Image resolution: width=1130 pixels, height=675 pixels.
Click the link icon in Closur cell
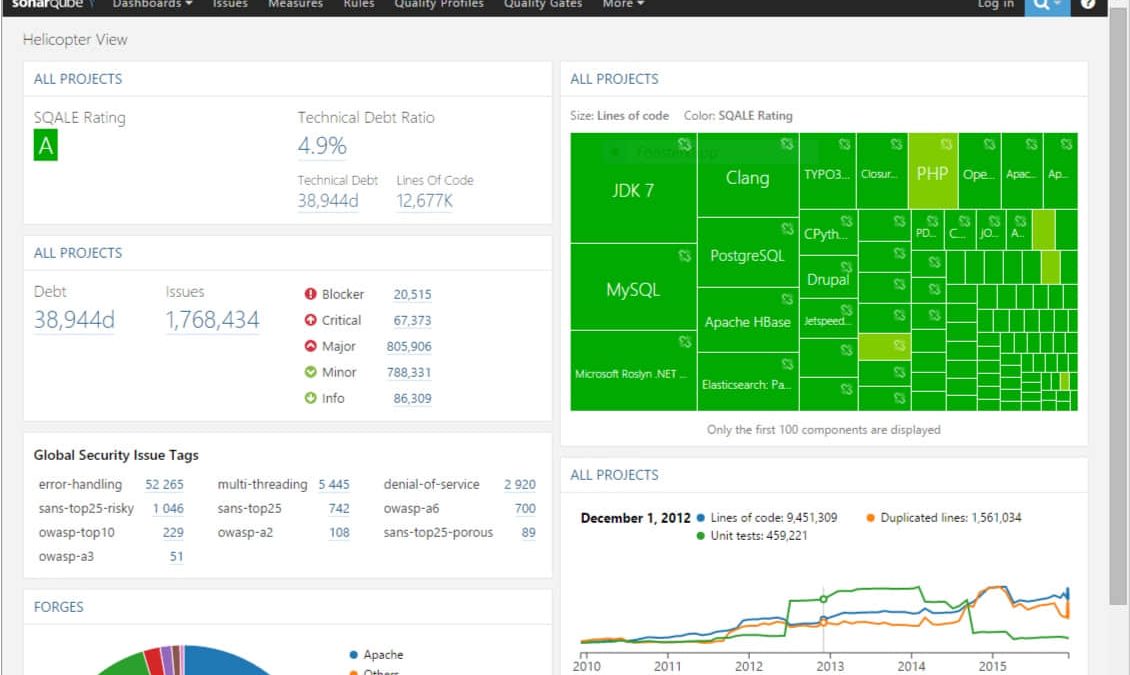[x=896, y=144]
